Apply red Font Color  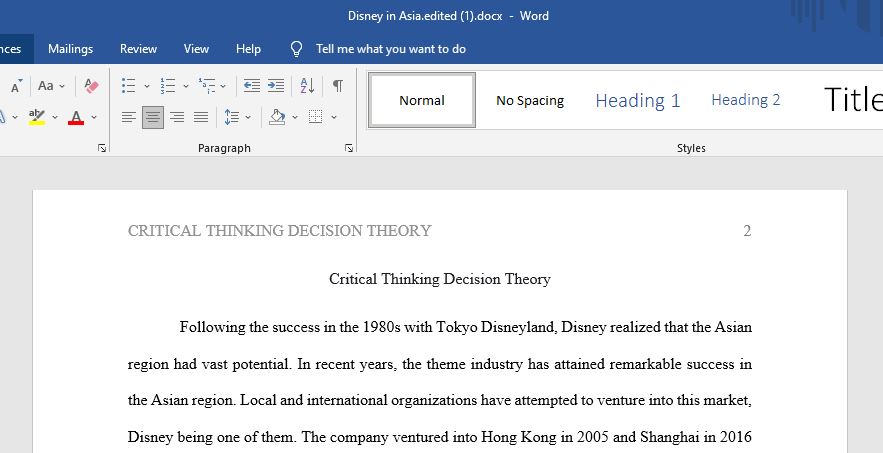pos(76,117)
